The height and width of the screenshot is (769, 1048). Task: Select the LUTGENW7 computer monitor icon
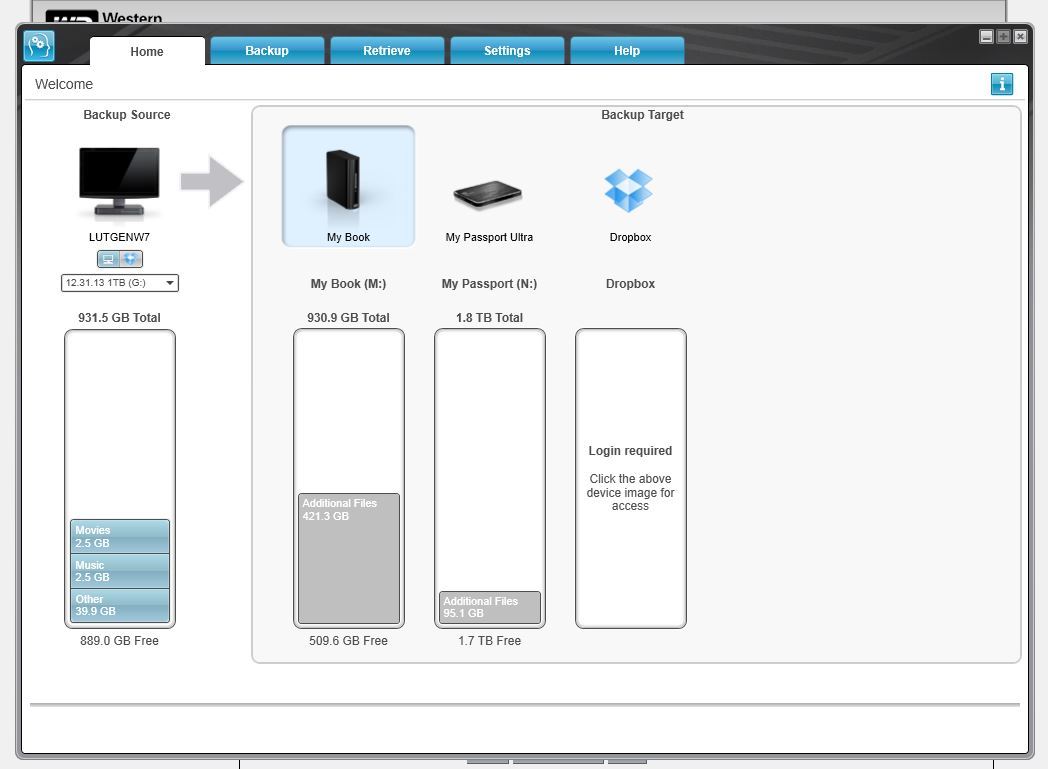(x=120, y=183)
